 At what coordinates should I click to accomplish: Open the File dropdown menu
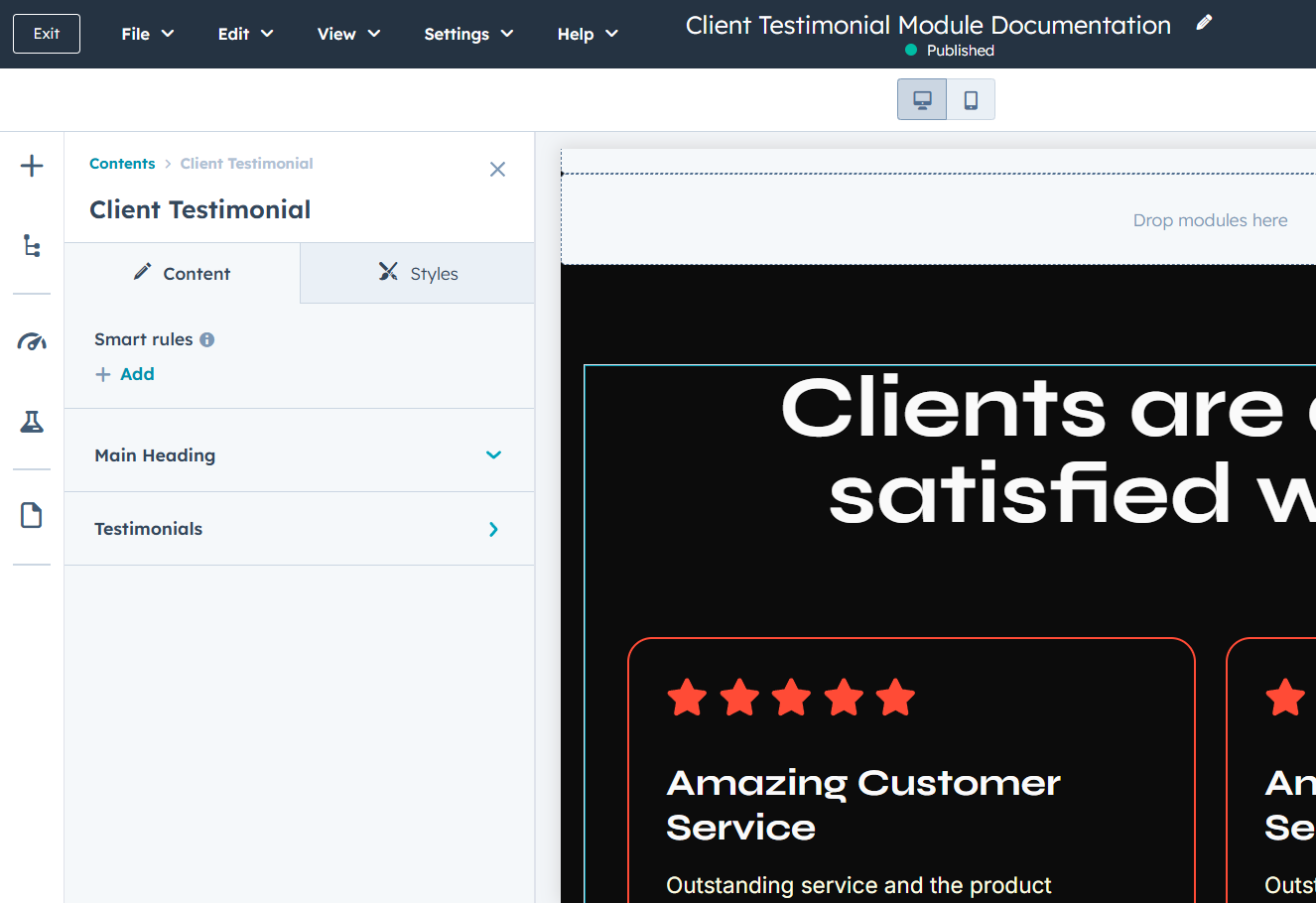coord(147,34)
